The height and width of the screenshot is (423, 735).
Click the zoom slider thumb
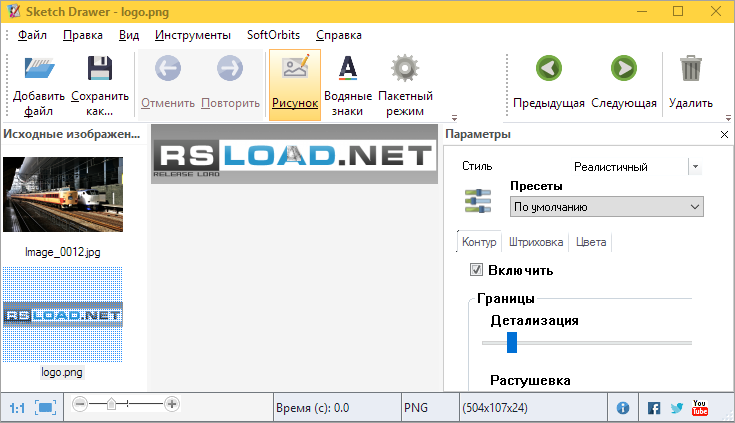pos(112,404)
